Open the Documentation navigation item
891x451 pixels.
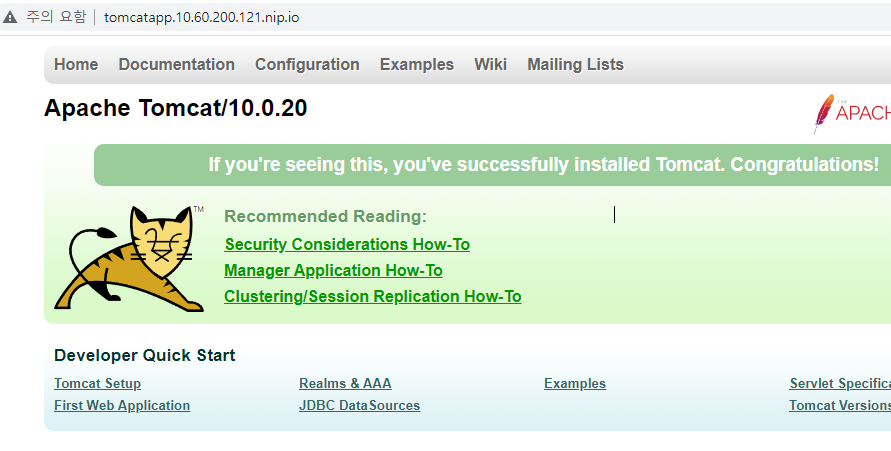click(177, 64)
